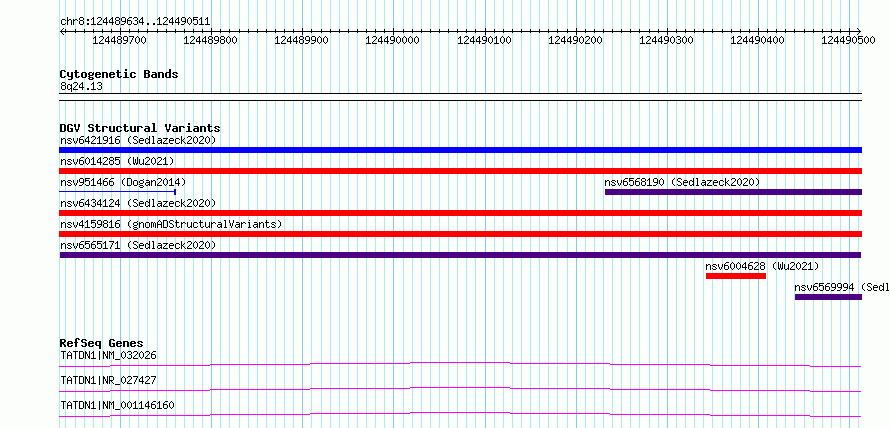Open transcript label TATDN1|NR_027427
Viewport: 890px width, 428px height.
(x=108, y=380)
